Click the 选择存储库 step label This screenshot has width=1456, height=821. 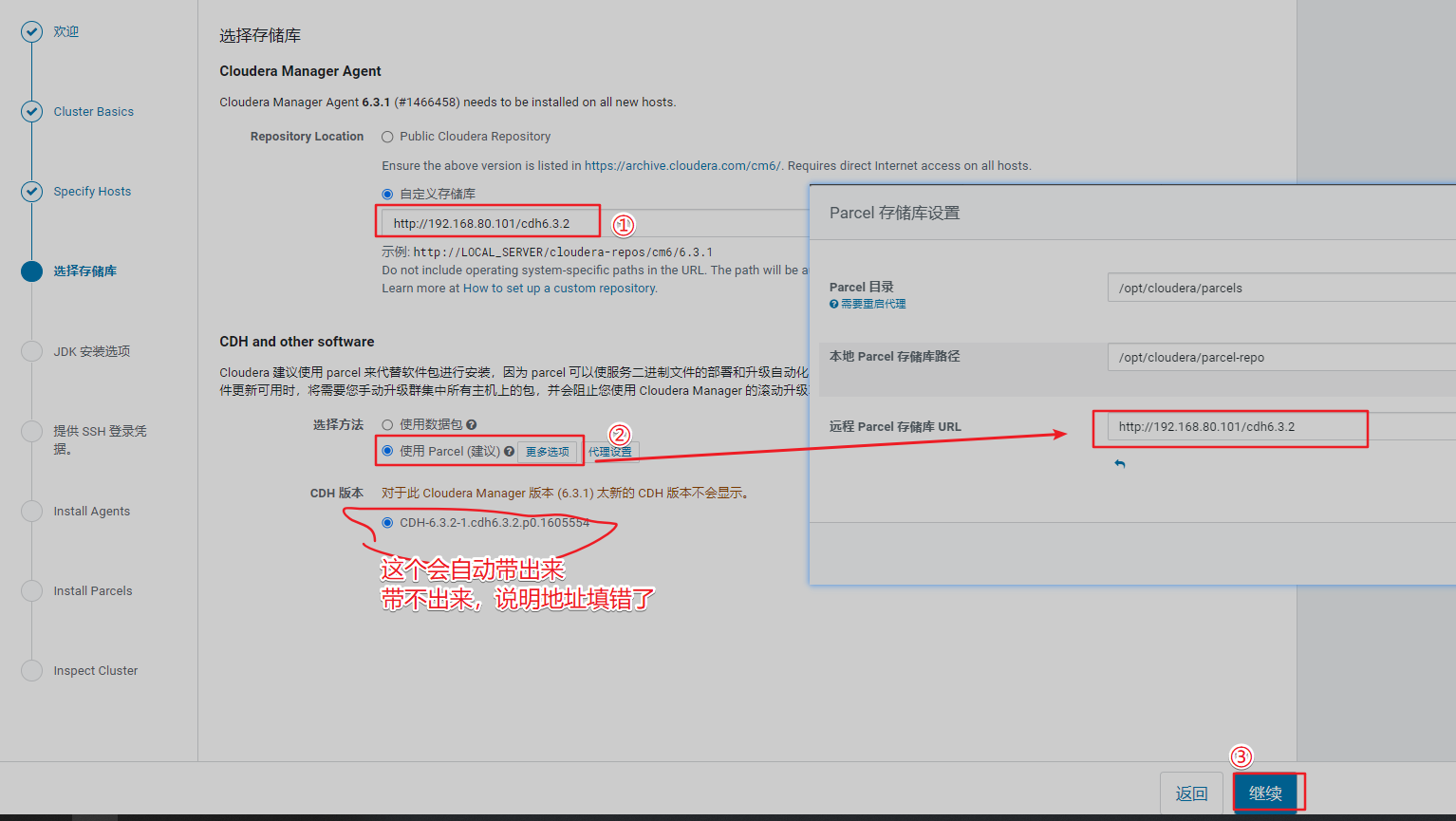(85, 271)
